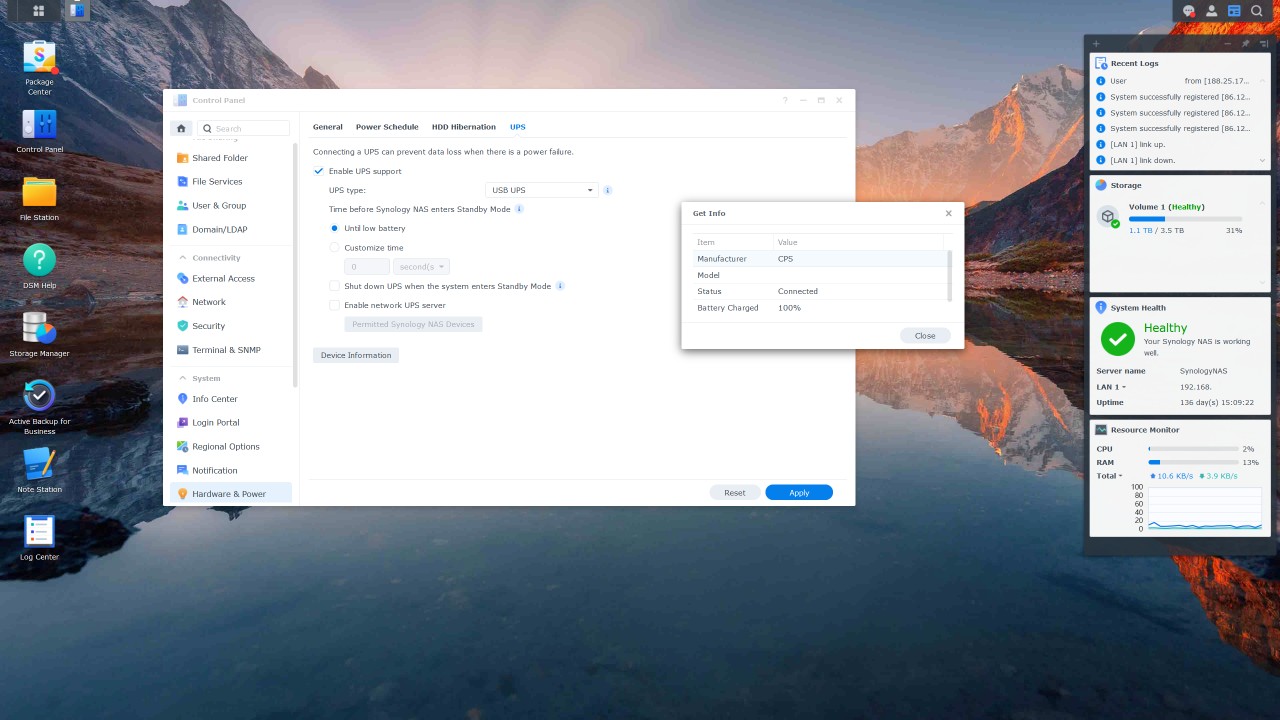Screen dimensions: 1280x720
Task: Switch to the HDD Hibernation tab
Action: [463, 127]
